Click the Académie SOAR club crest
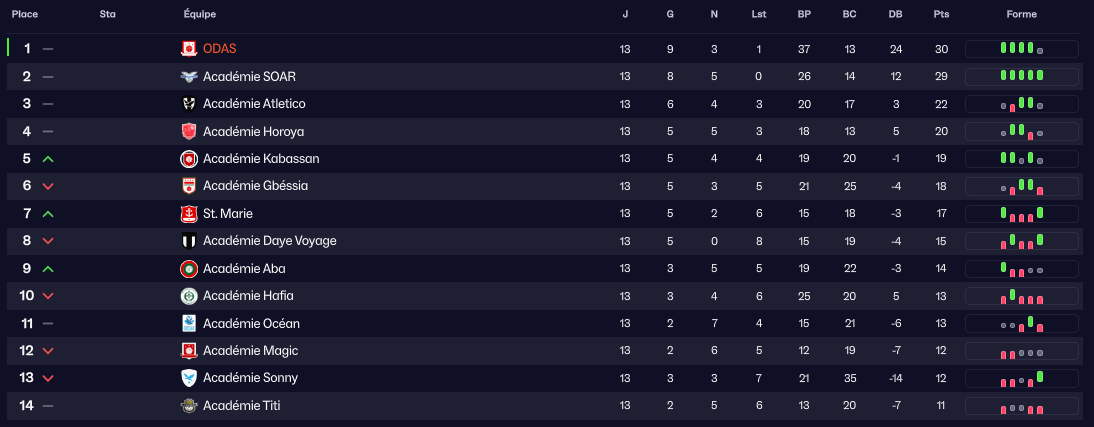Screen dimensions: 1094x427 tap(188, 76)
